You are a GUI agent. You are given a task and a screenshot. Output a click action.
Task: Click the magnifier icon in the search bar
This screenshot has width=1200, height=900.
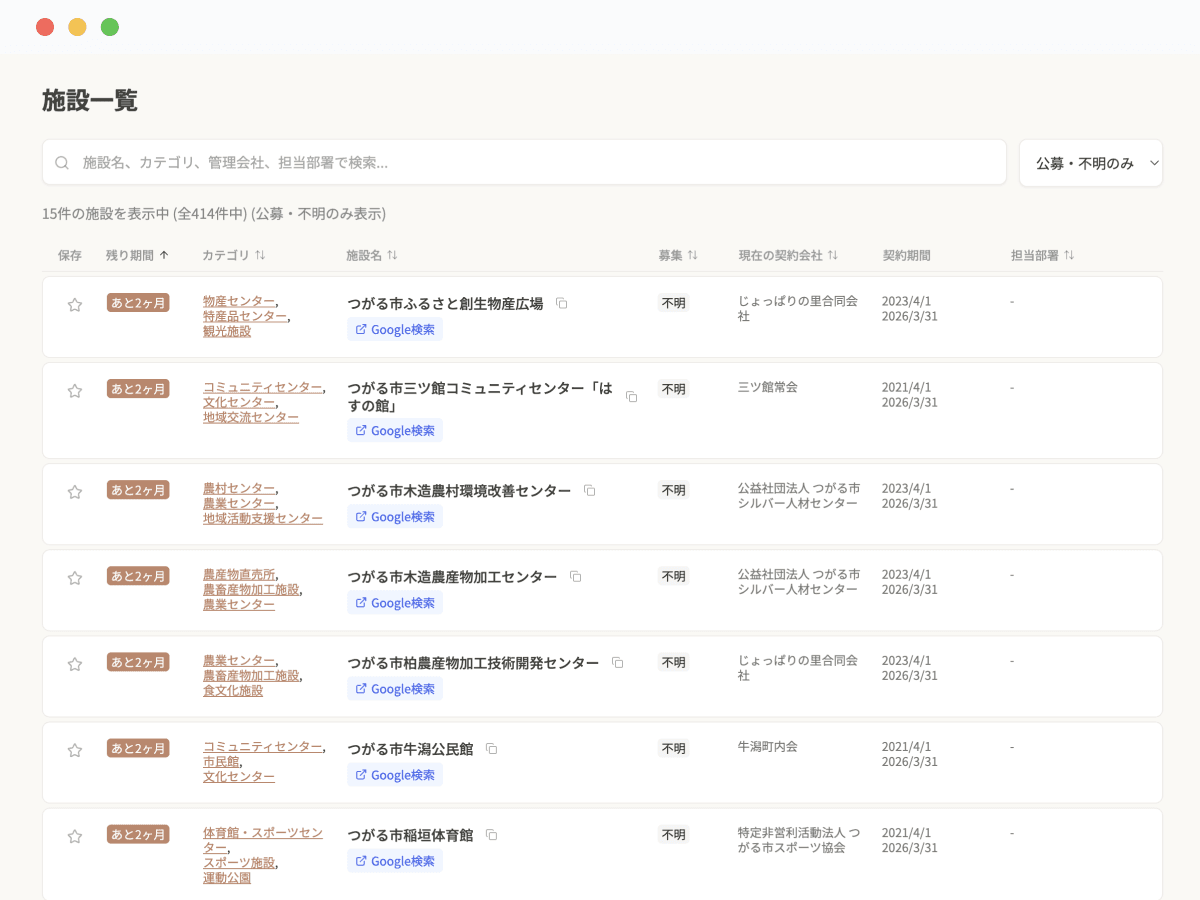pyautogui.click(x=61, y=161)
